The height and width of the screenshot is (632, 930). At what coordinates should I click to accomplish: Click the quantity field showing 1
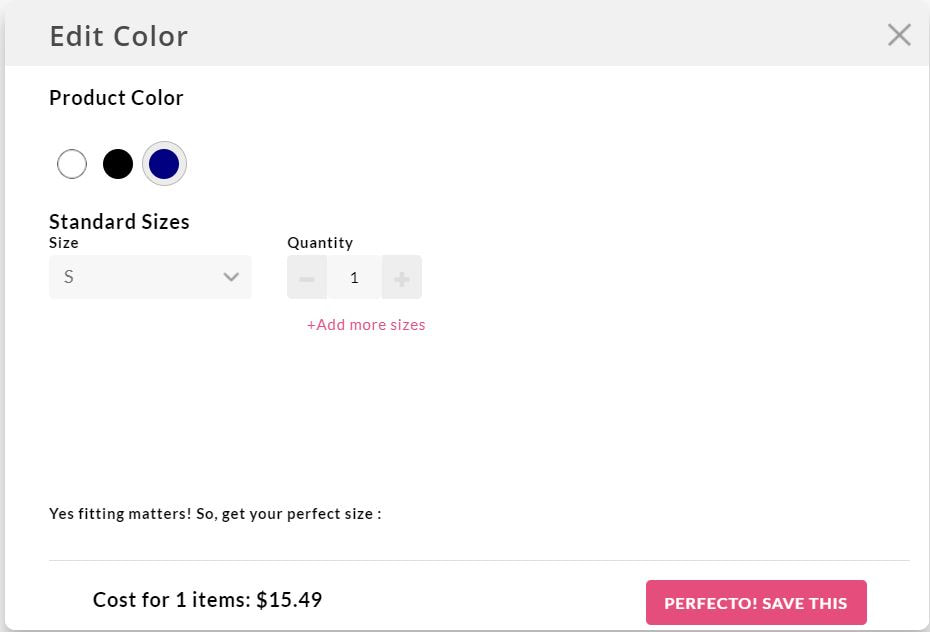[x=354, y=277]
